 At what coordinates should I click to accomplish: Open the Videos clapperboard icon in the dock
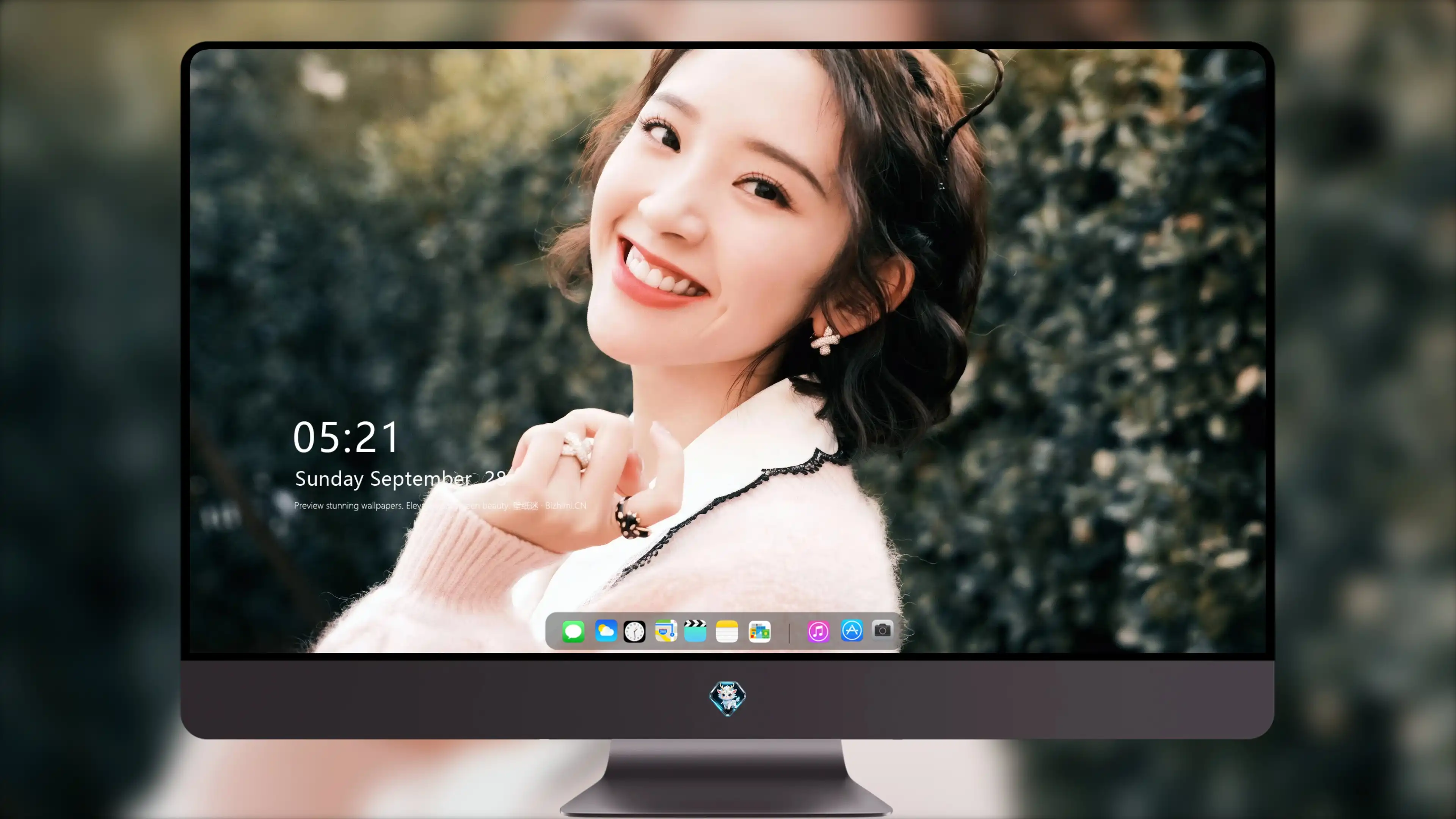coord(695,631)
